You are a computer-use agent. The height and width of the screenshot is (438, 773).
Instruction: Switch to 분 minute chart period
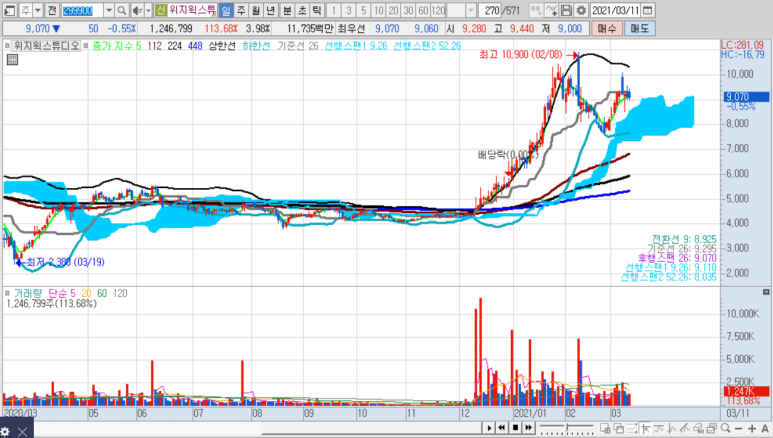(x=287, y=10)
